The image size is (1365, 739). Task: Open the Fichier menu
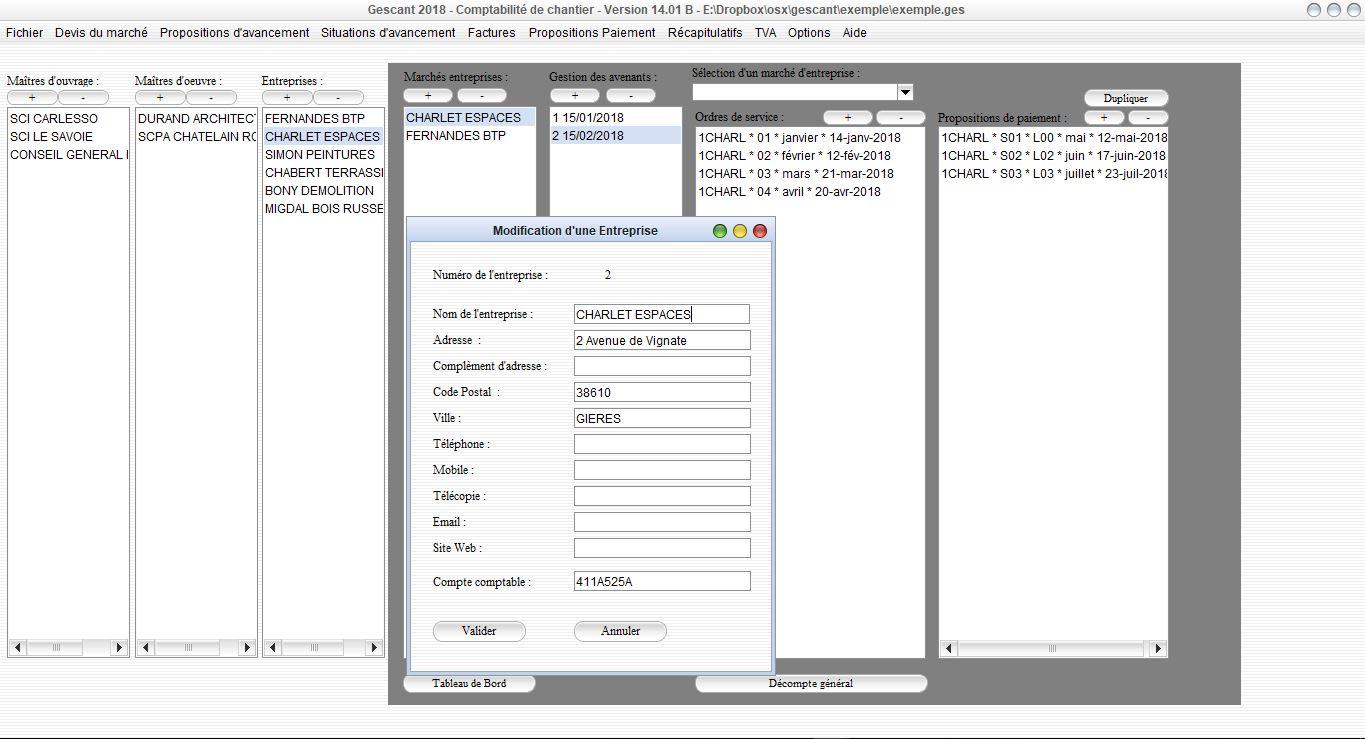tap(25, 33)
